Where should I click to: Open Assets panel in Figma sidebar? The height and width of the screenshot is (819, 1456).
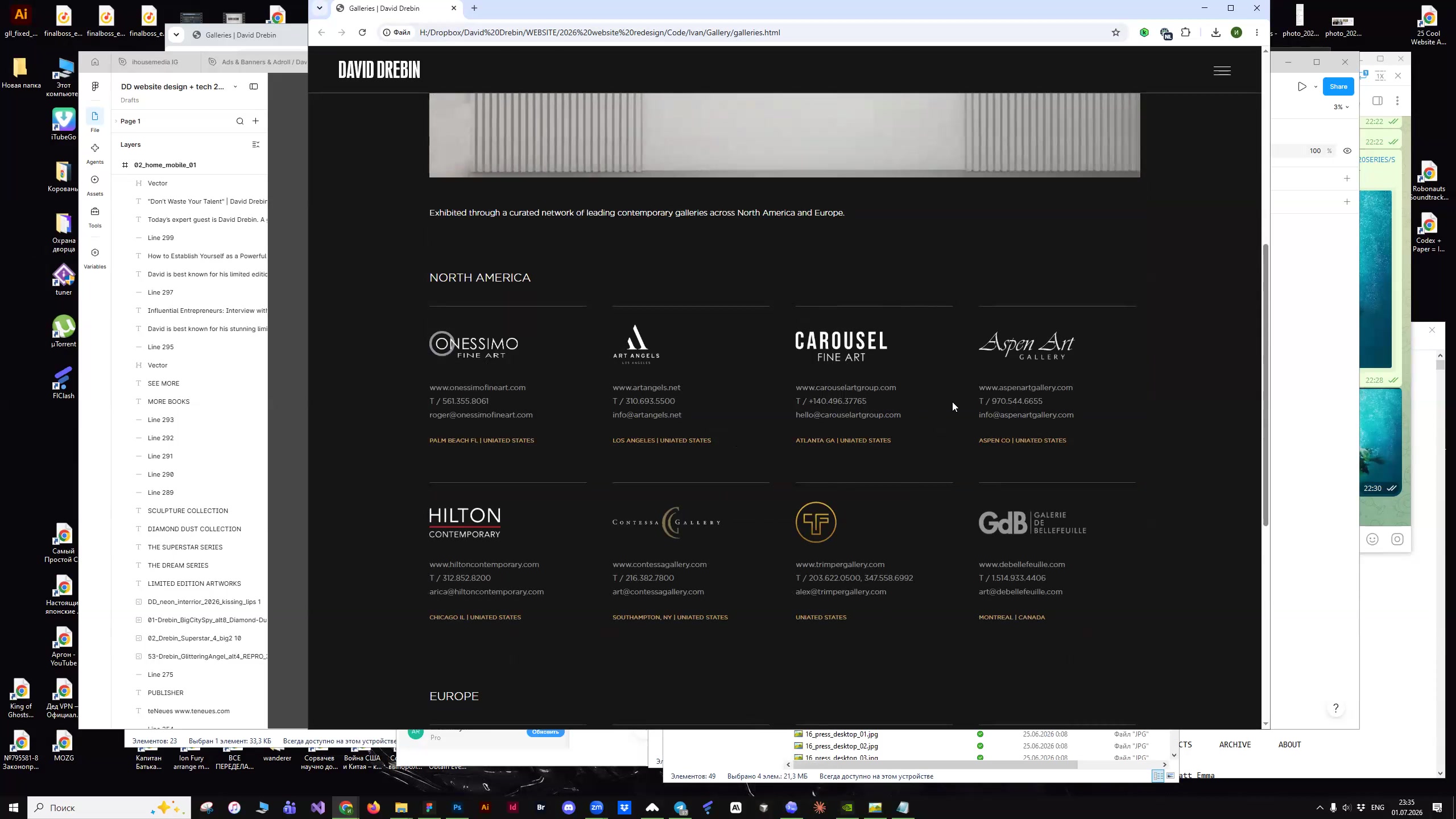point(95,185)
